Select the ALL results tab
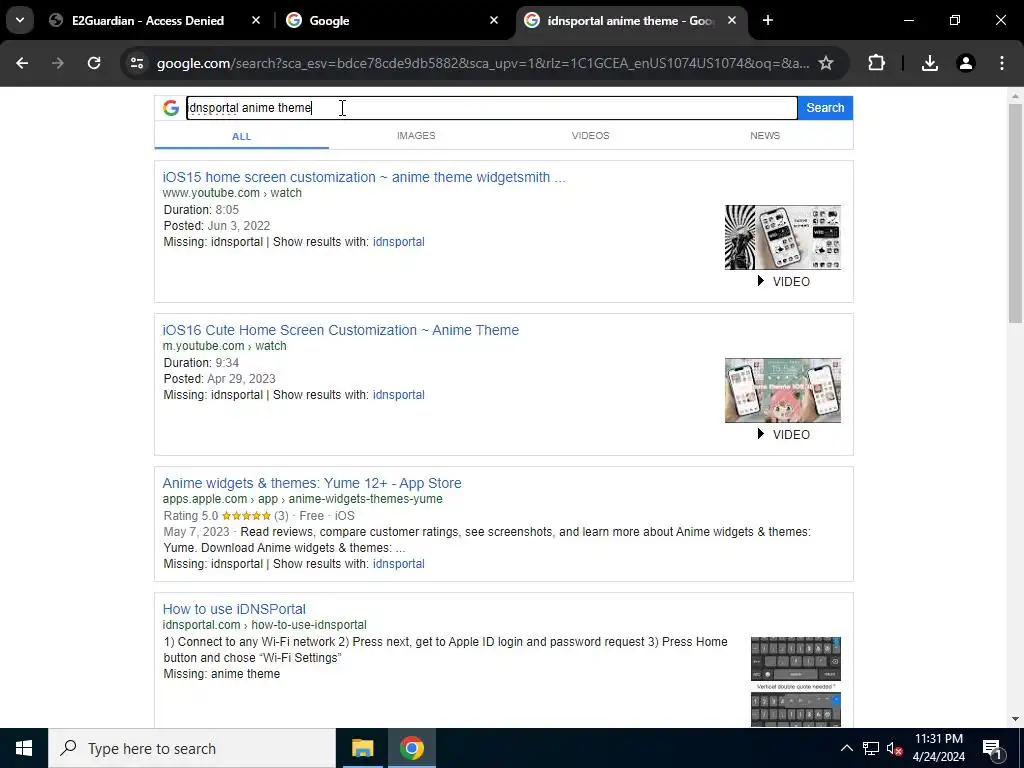This screenshot has width=1024, height=768. tap(242, 136)
